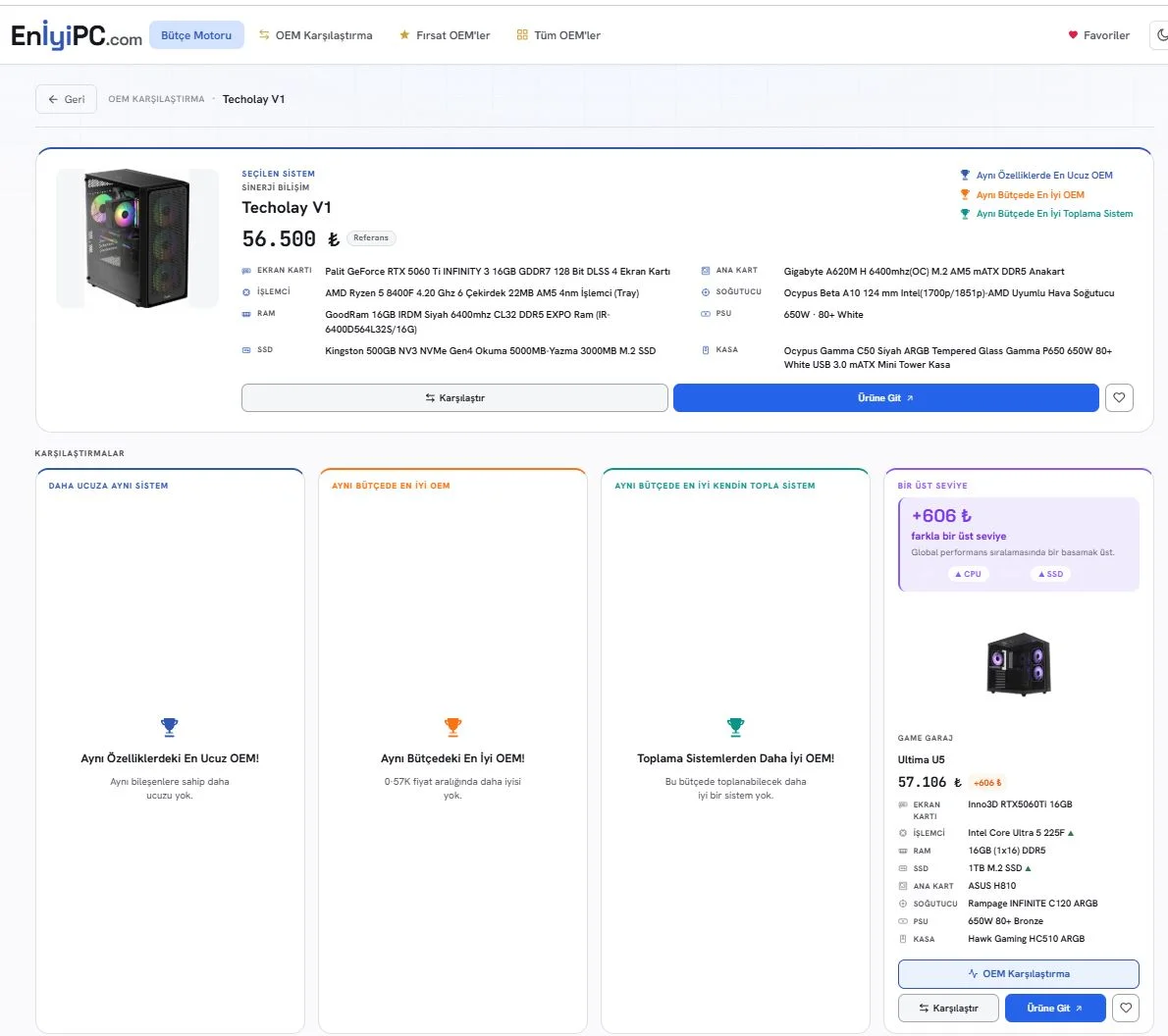
Task: Click the Geri back button
Action: pyautogui.click(x=67, y=99)
